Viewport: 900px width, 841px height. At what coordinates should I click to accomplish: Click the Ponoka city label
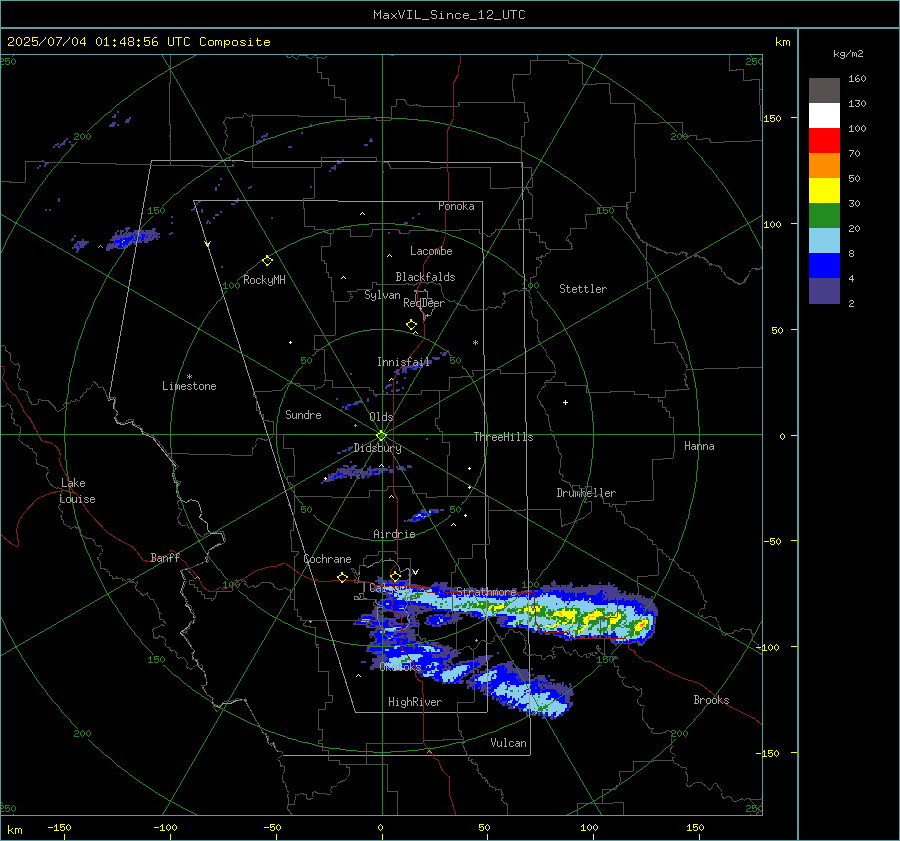coord(456,206)
